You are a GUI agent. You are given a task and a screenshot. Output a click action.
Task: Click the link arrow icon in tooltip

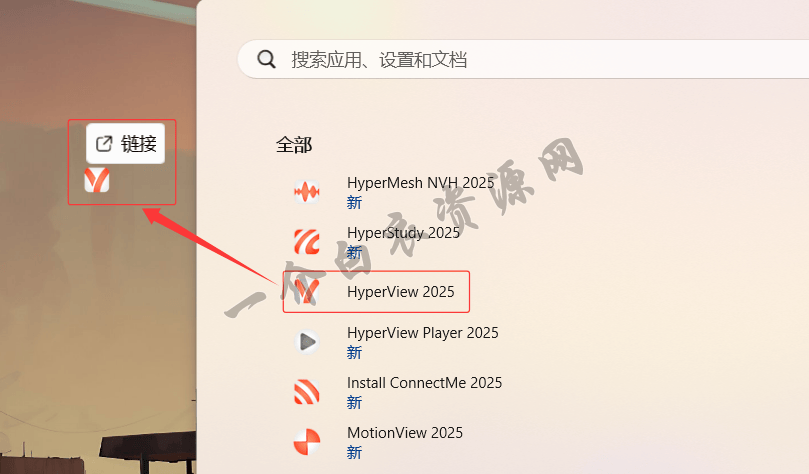coord(104,143)
